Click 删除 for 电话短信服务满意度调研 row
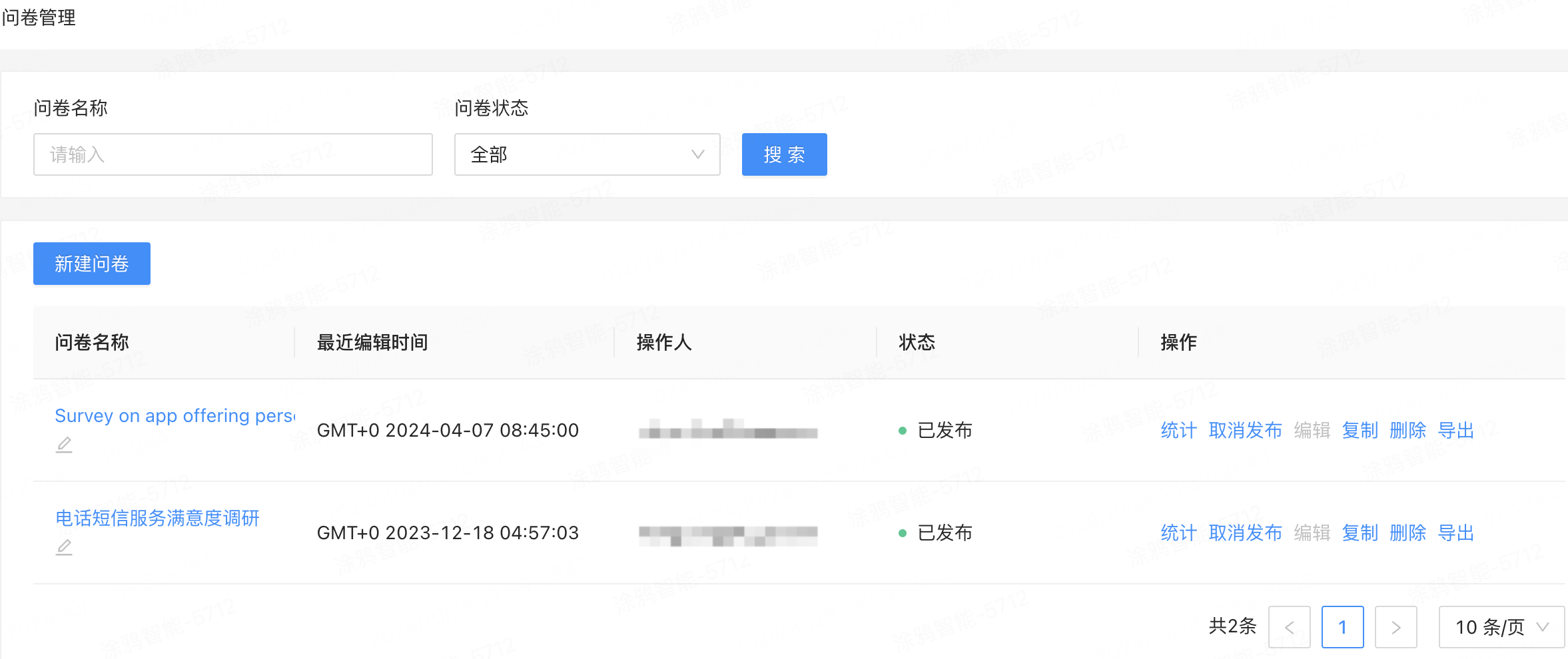Viewport: 1568px width, 659px height. click(1407, 533)
